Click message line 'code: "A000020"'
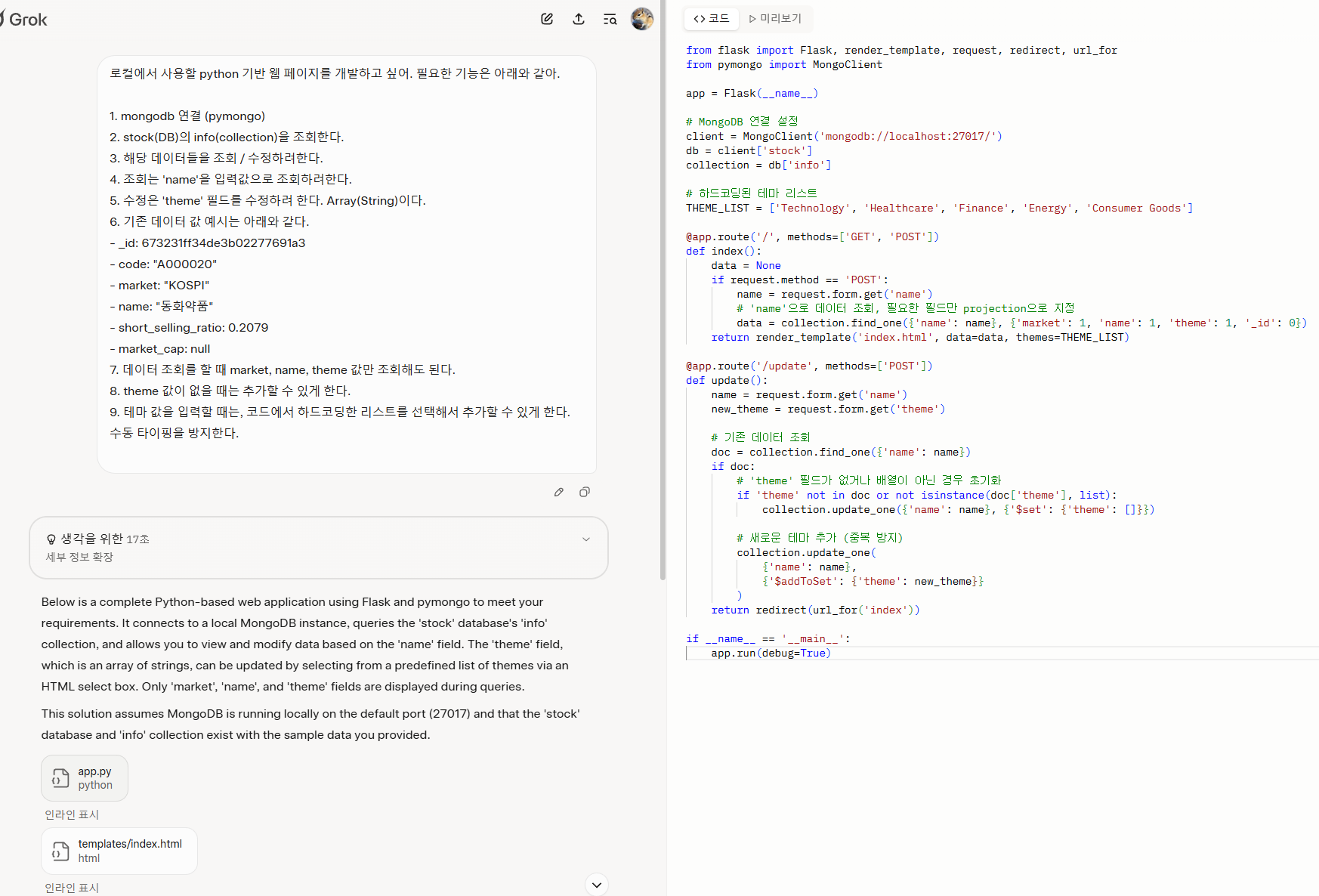This screenshot has height=896, width=1319. click(x=163, y=264)
